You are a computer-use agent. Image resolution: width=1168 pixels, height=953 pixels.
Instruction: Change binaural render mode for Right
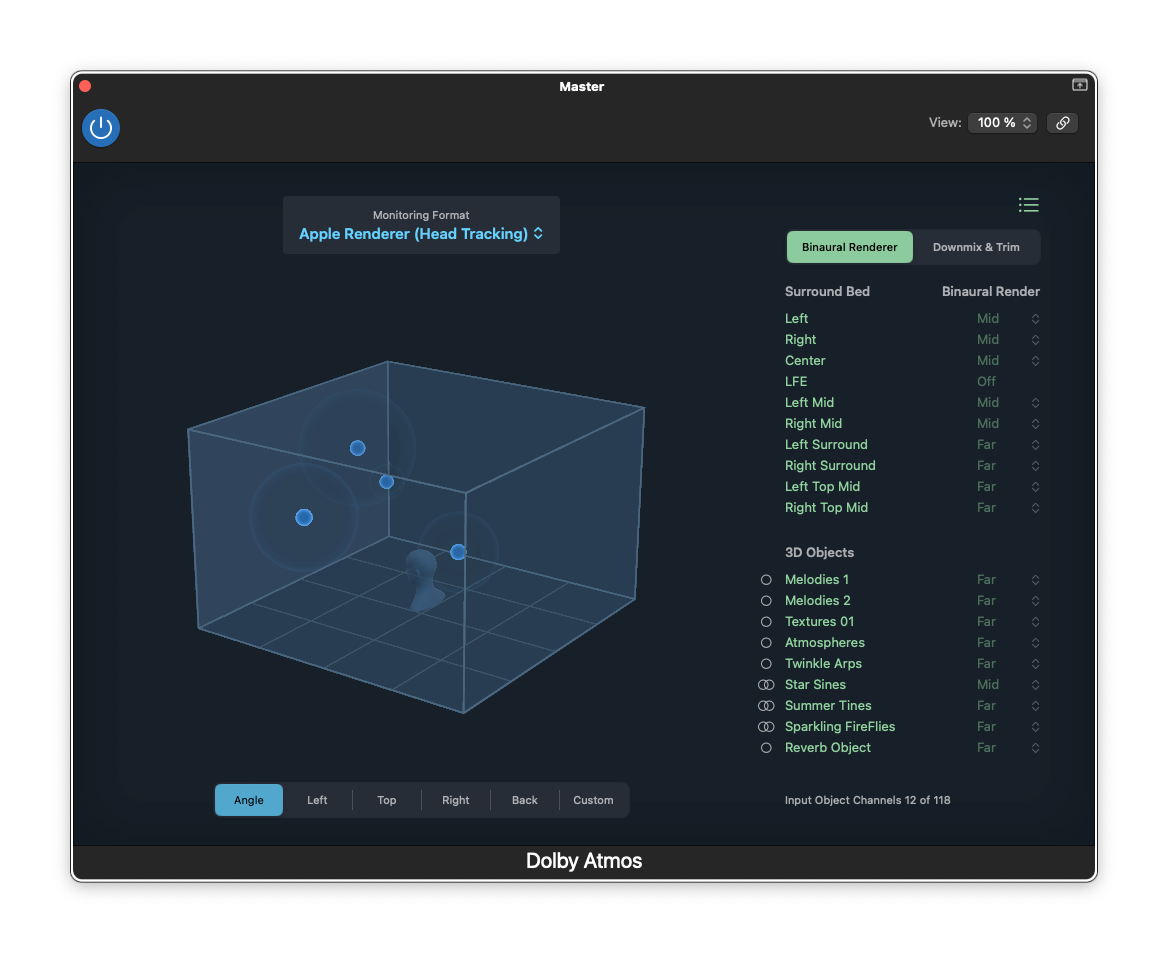1035,340
